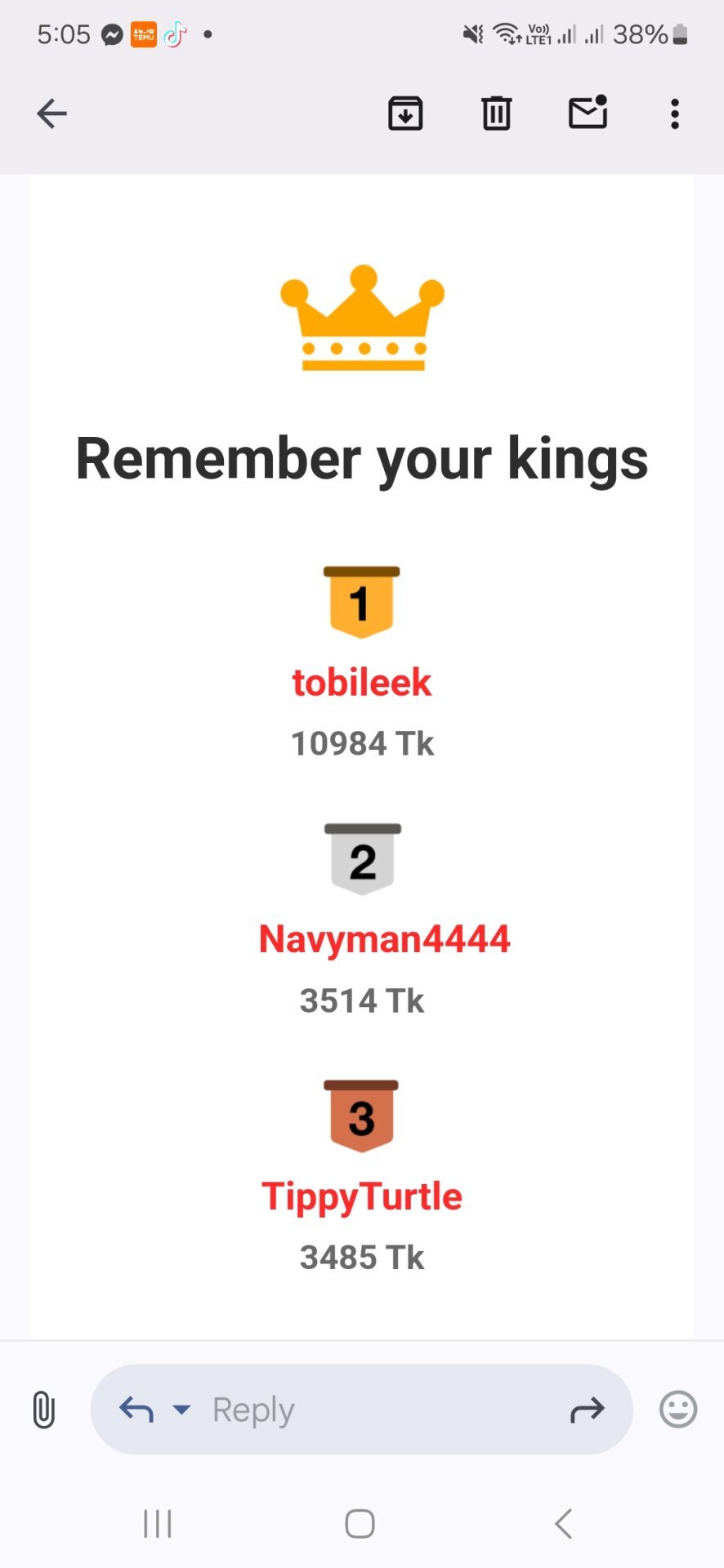The height and width of the screenshot is (1568, 724).
Task: Open Android recent apps button
Action: coord(158,1524)
